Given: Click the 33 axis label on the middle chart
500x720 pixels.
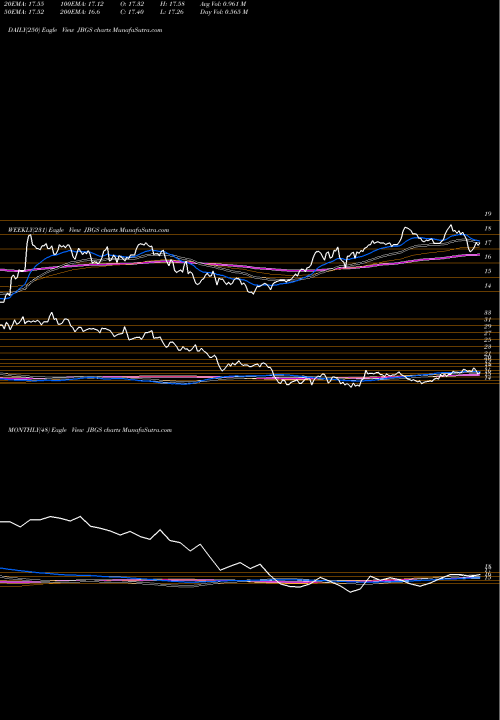Looking at the screenshot, I should coord(488,313).
